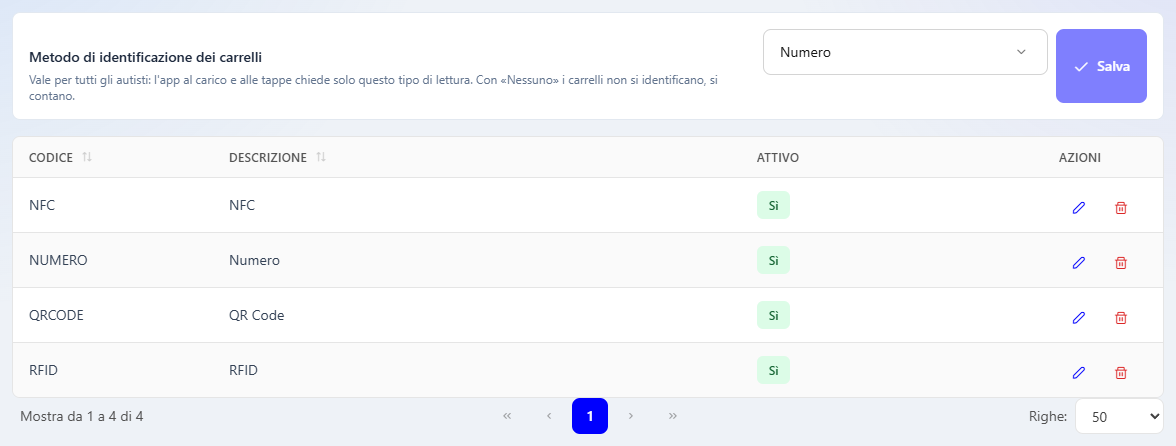Screen dimensions: 1176x446
Task: Edit the RFID row
Action: pos(1078,373)
